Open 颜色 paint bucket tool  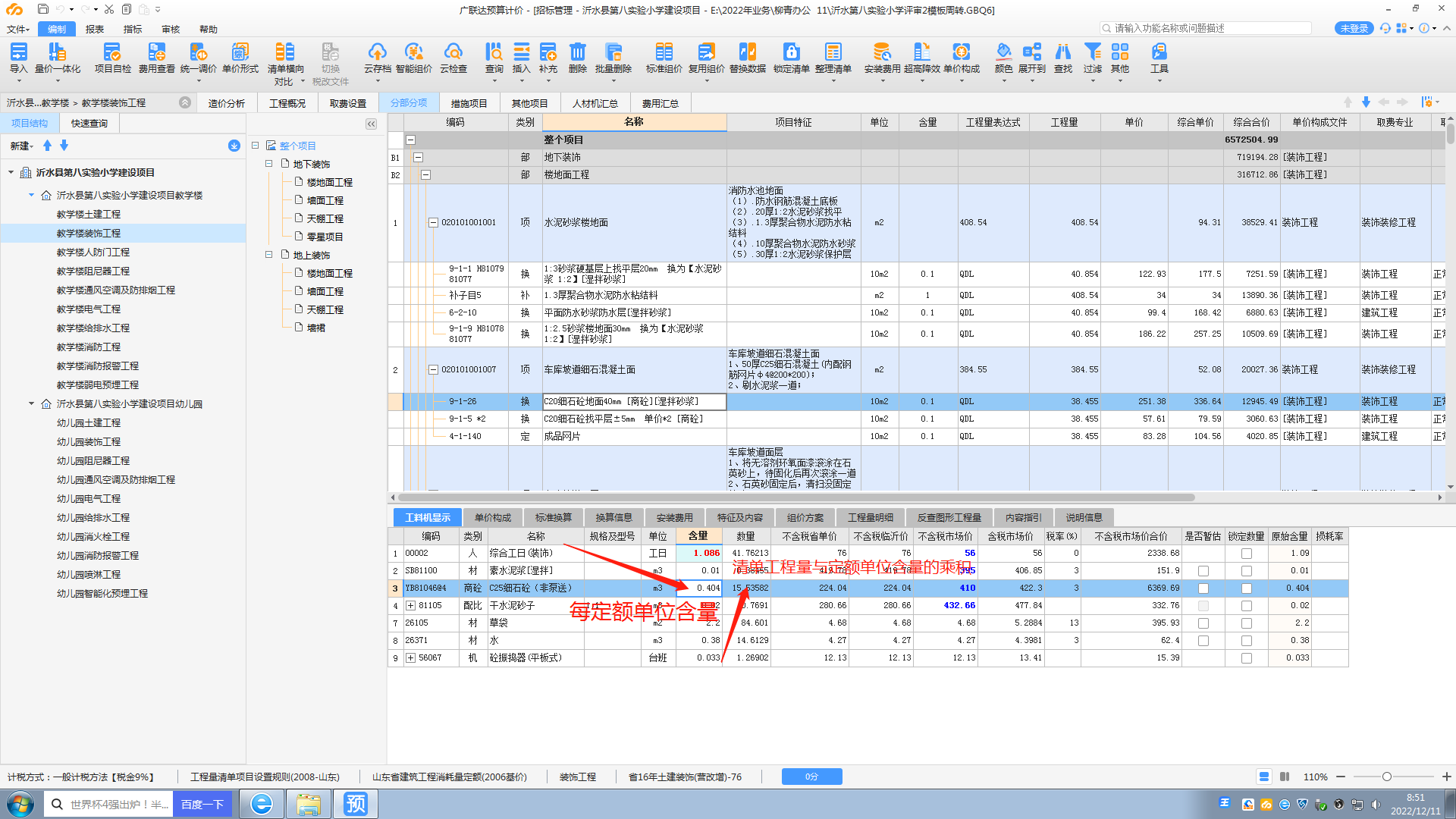pyautogui.click(x=1003, y=58)
